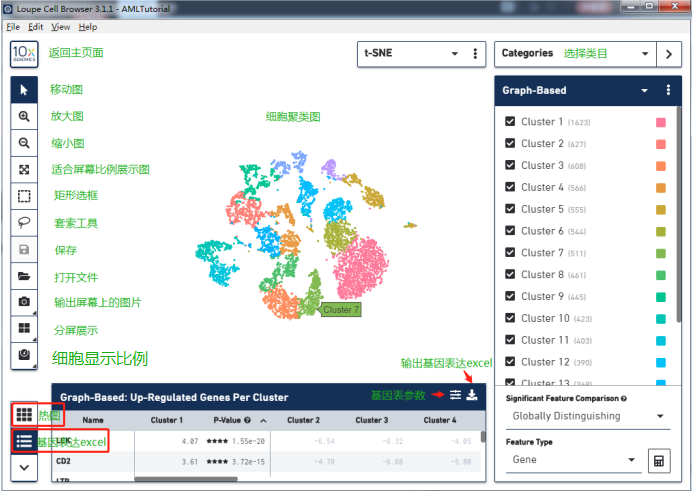Disable the Cluster 5 checkbox
The height and width of the screenshot is (492, 692).
pyautogui.click(x=510, y=209)
